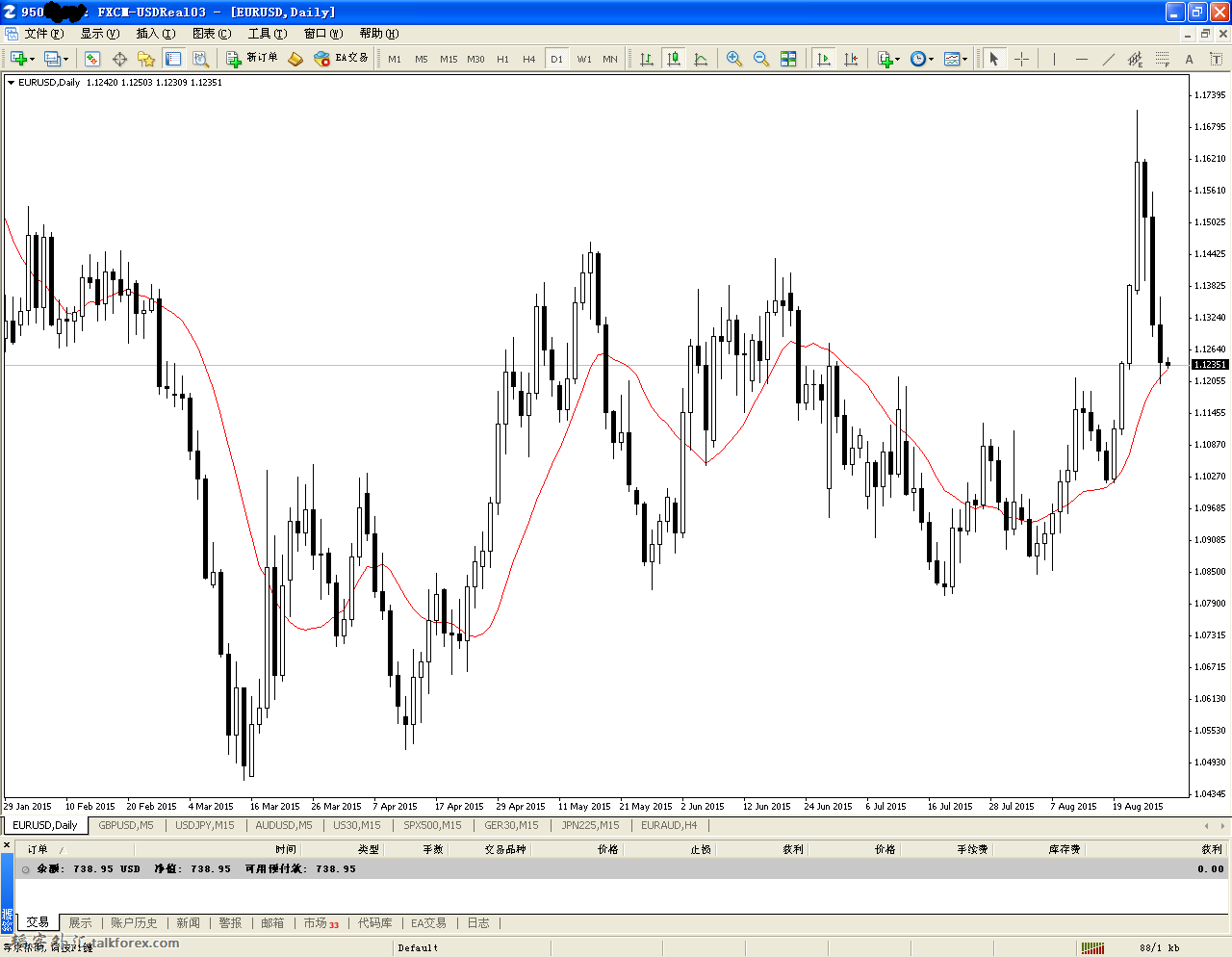Open the 插入 (Insert) menu
Image resolution: width=1232 pixels, height=957 pixels.
(156, 34)
